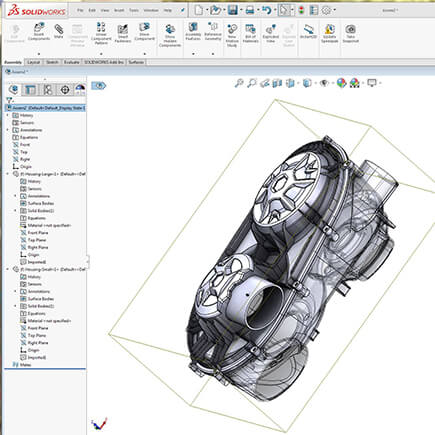Click the Update Speedpak button

[x=330, y=33]
